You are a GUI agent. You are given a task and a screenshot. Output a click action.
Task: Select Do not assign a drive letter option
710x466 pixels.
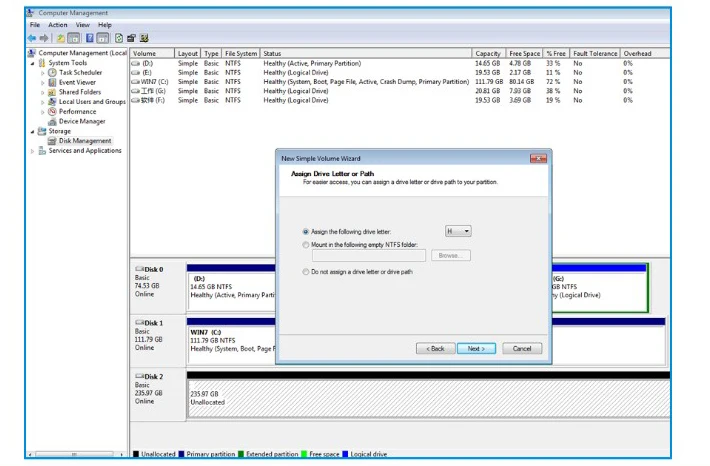coord(306,272)
